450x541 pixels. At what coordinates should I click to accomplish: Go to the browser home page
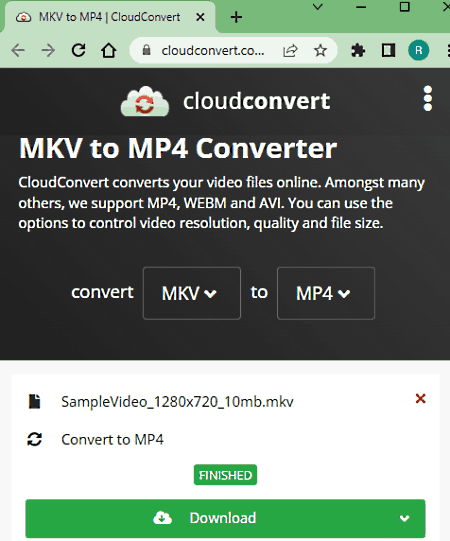click(x=109, y=50)
